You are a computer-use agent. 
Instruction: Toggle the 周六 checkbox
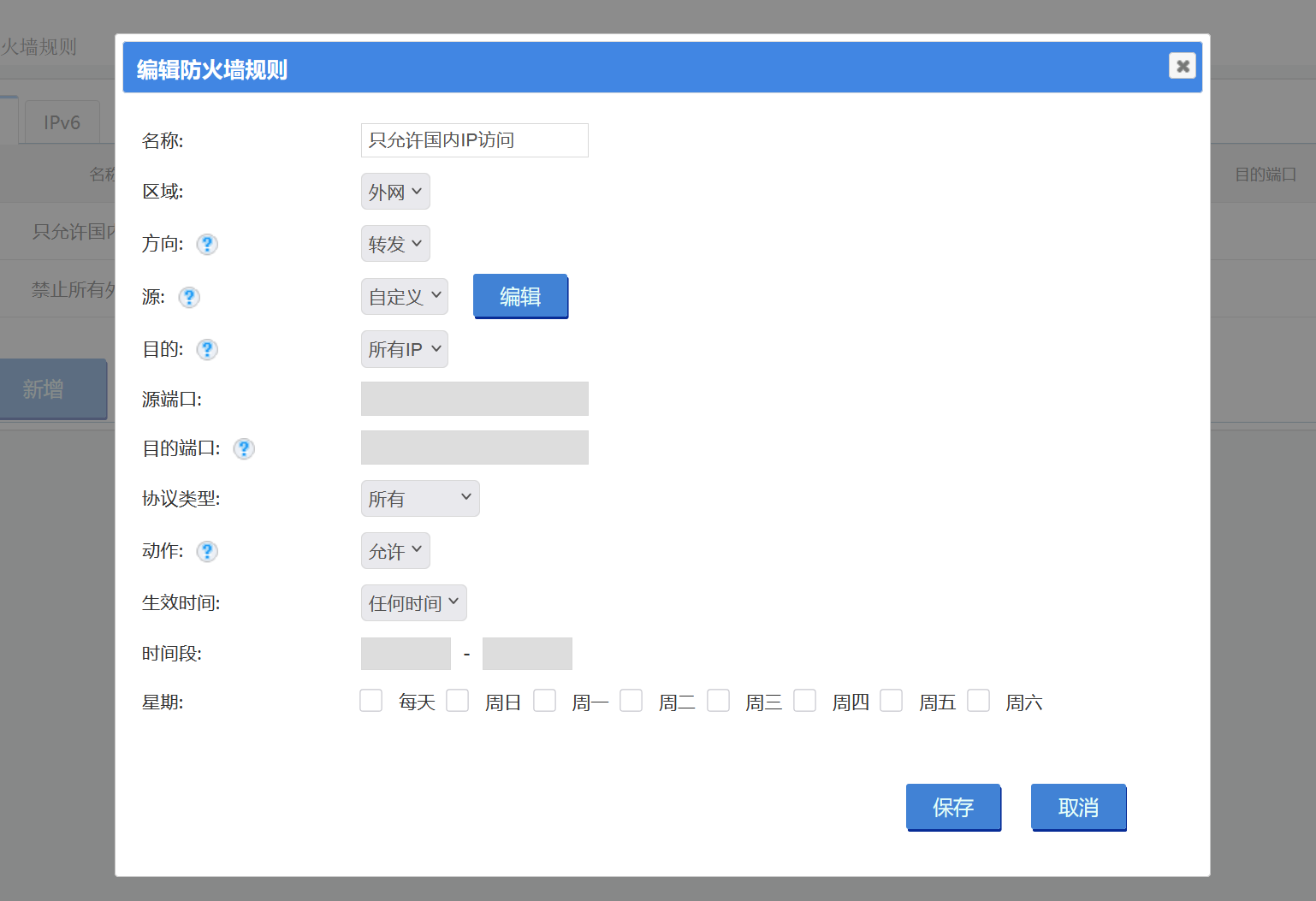click(x=979, y=702)
